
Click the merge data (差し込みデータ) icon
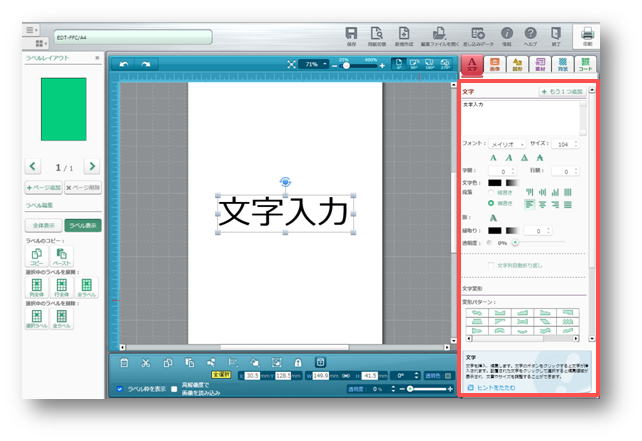pyautogui.click(x=478, y=34)
